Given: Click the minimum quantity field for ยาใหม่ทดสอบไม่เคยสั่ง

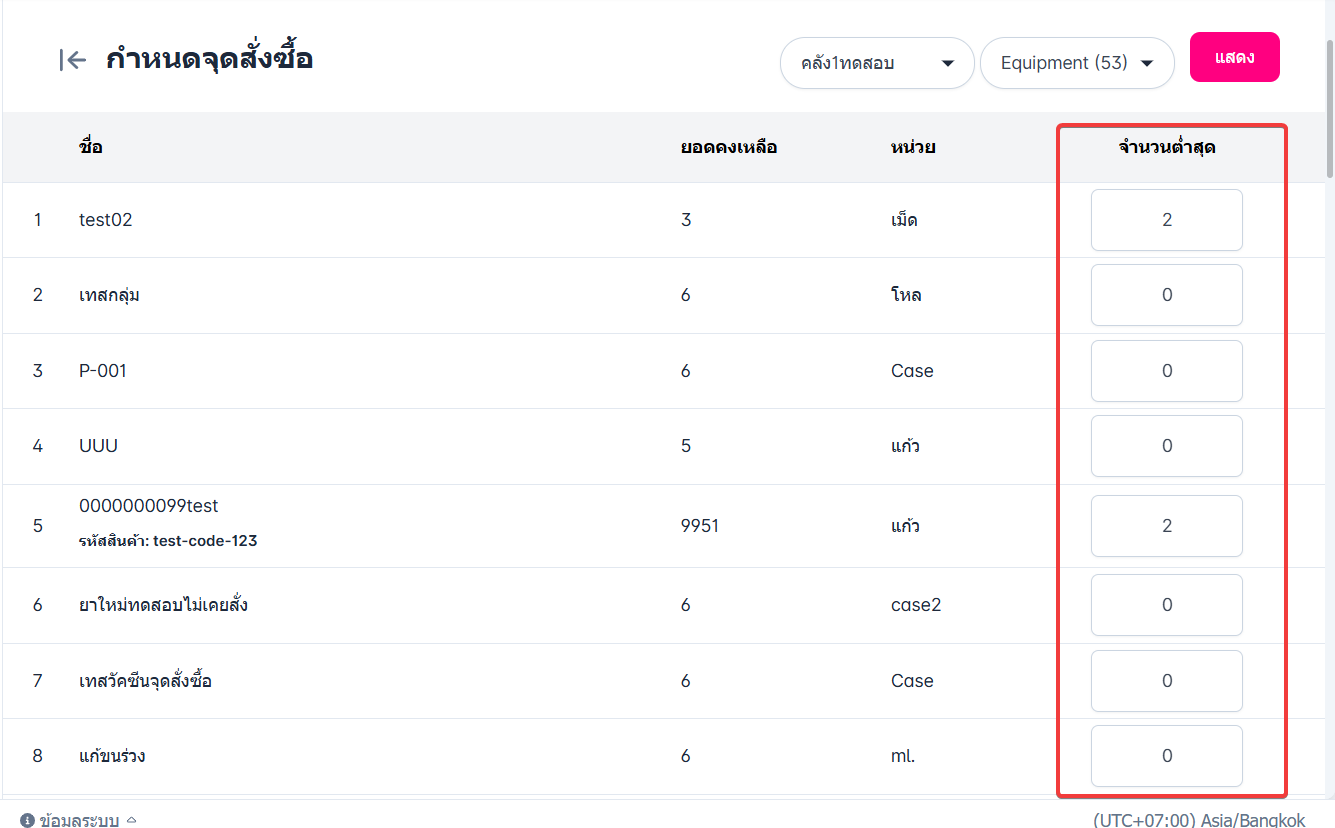Looking at the screenshot, I should click(1166, 605).
